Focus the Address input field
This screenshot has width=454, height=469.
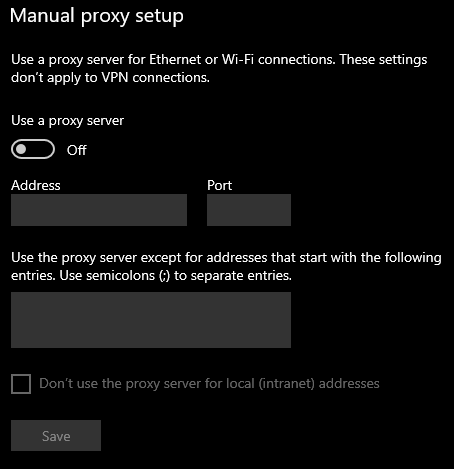click(99, 210)
